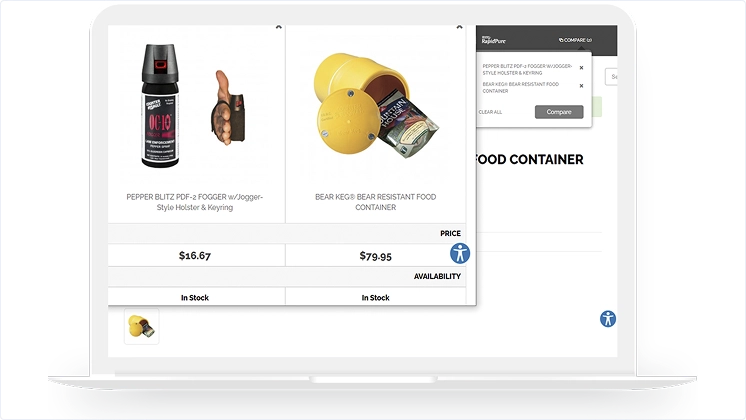This screenshot has height=420, width=746.
Task: Click In Stock under the Bear Keg column
Action: (x=375, y=298)
